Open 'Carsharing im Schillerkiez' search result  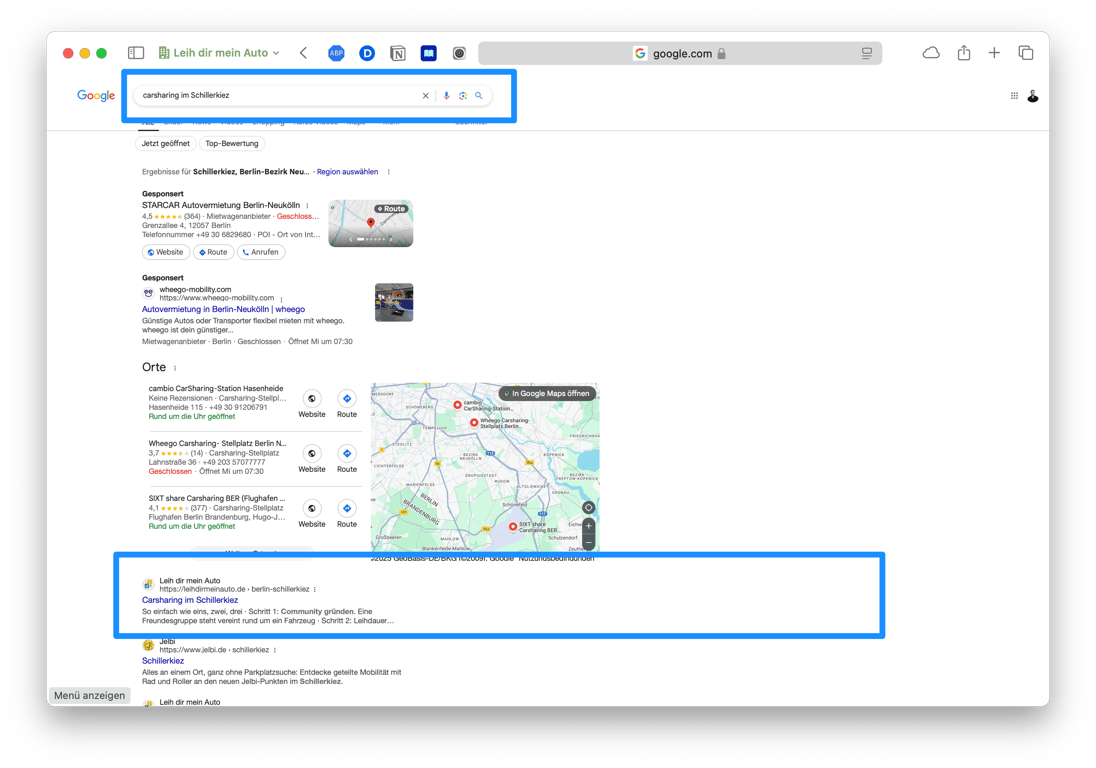tap(190, 600)
